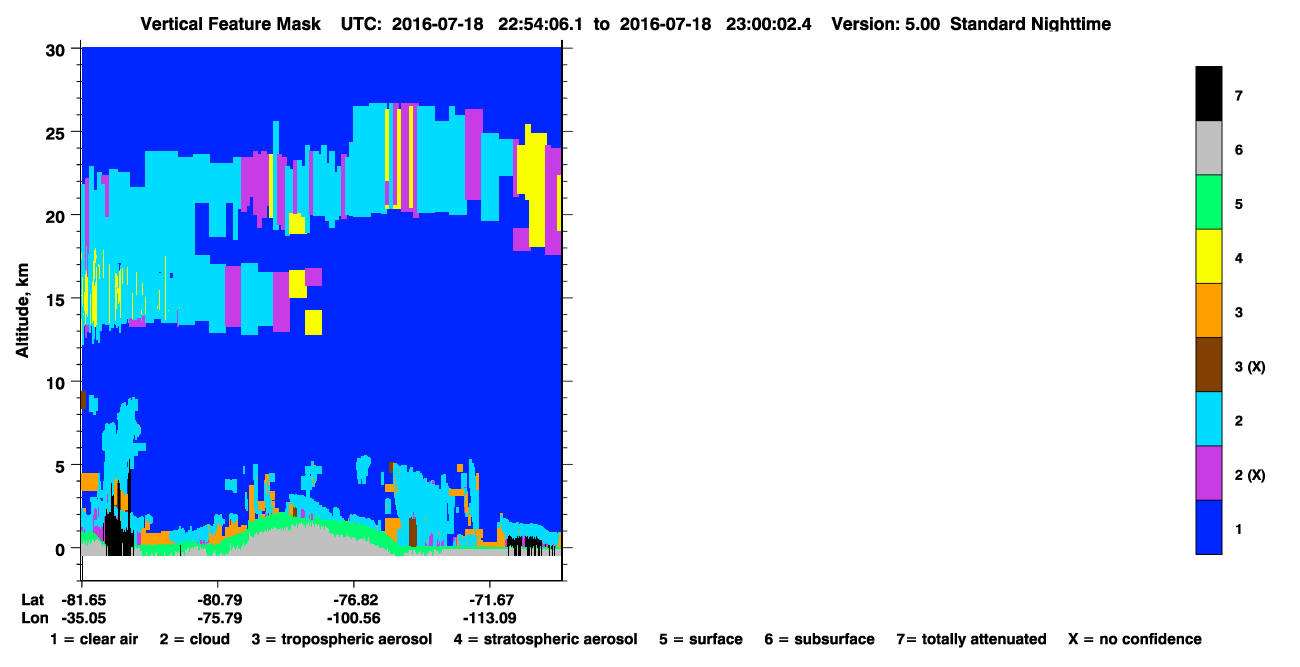Click legend text 'X = no confidence'
This screenshot has height=667, width=1300.
pyautogui.click(x=1135, y=639)
